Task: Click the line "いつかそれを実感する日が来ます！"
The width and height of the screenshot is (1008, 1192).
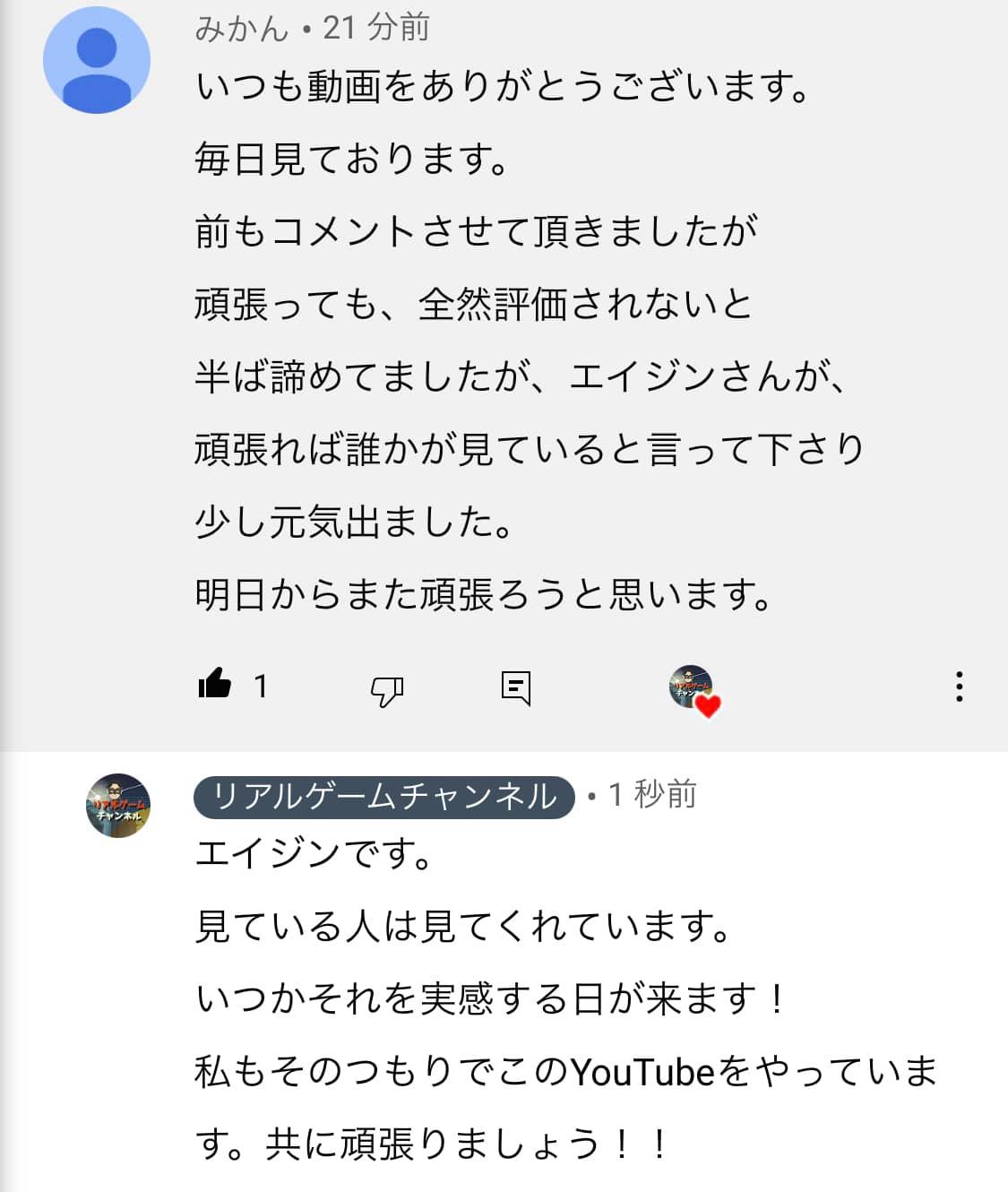Action: (x=492, y=998)
